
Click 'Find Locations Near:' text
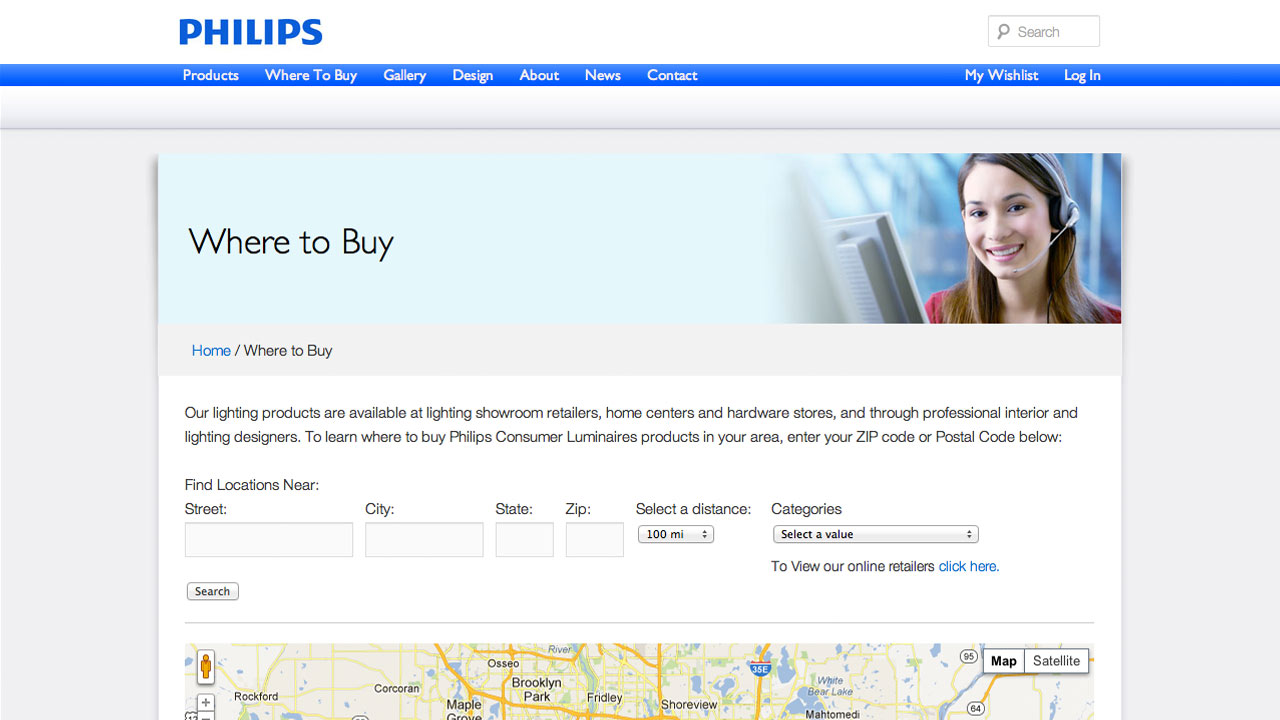252,485
